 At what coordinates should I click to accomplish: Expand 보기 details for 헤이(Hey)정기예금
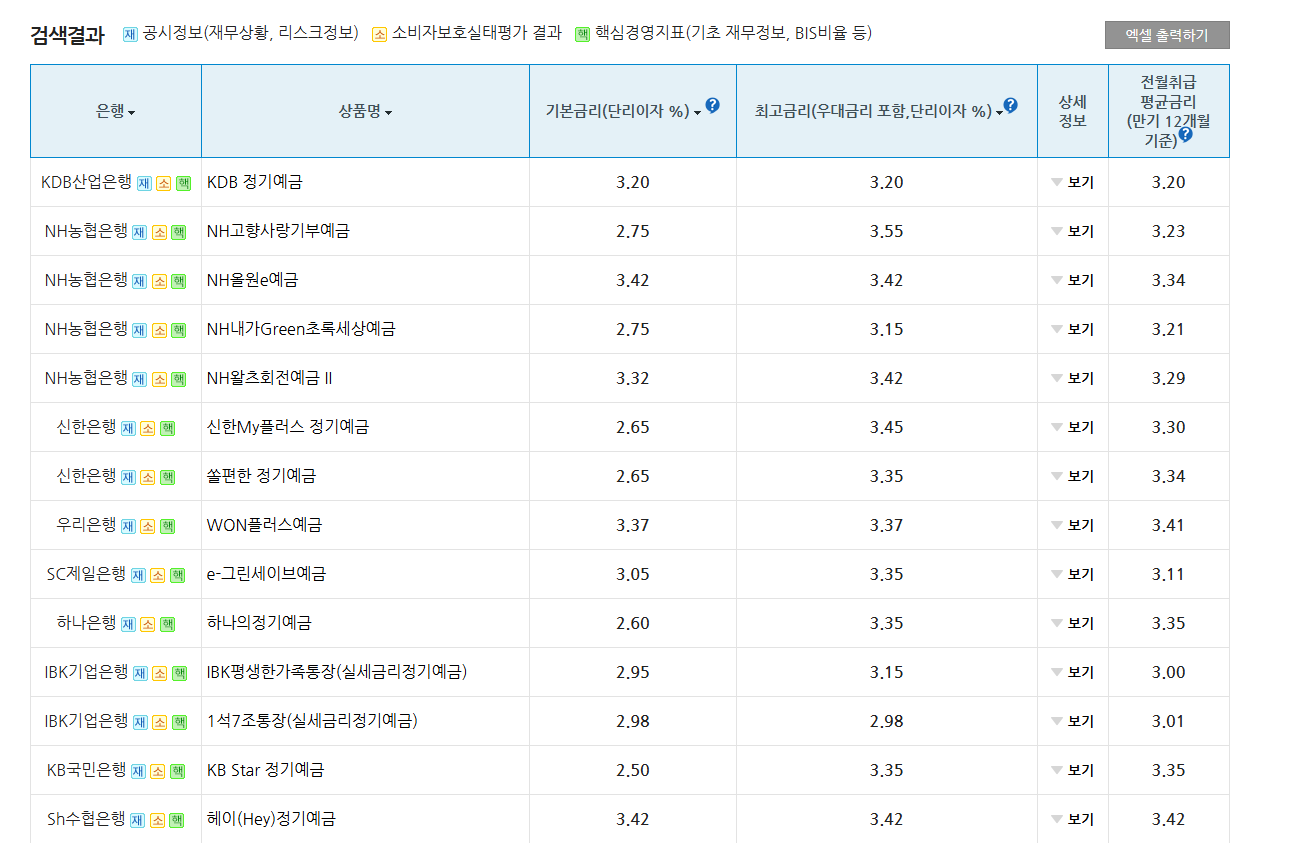point(1073,820)
